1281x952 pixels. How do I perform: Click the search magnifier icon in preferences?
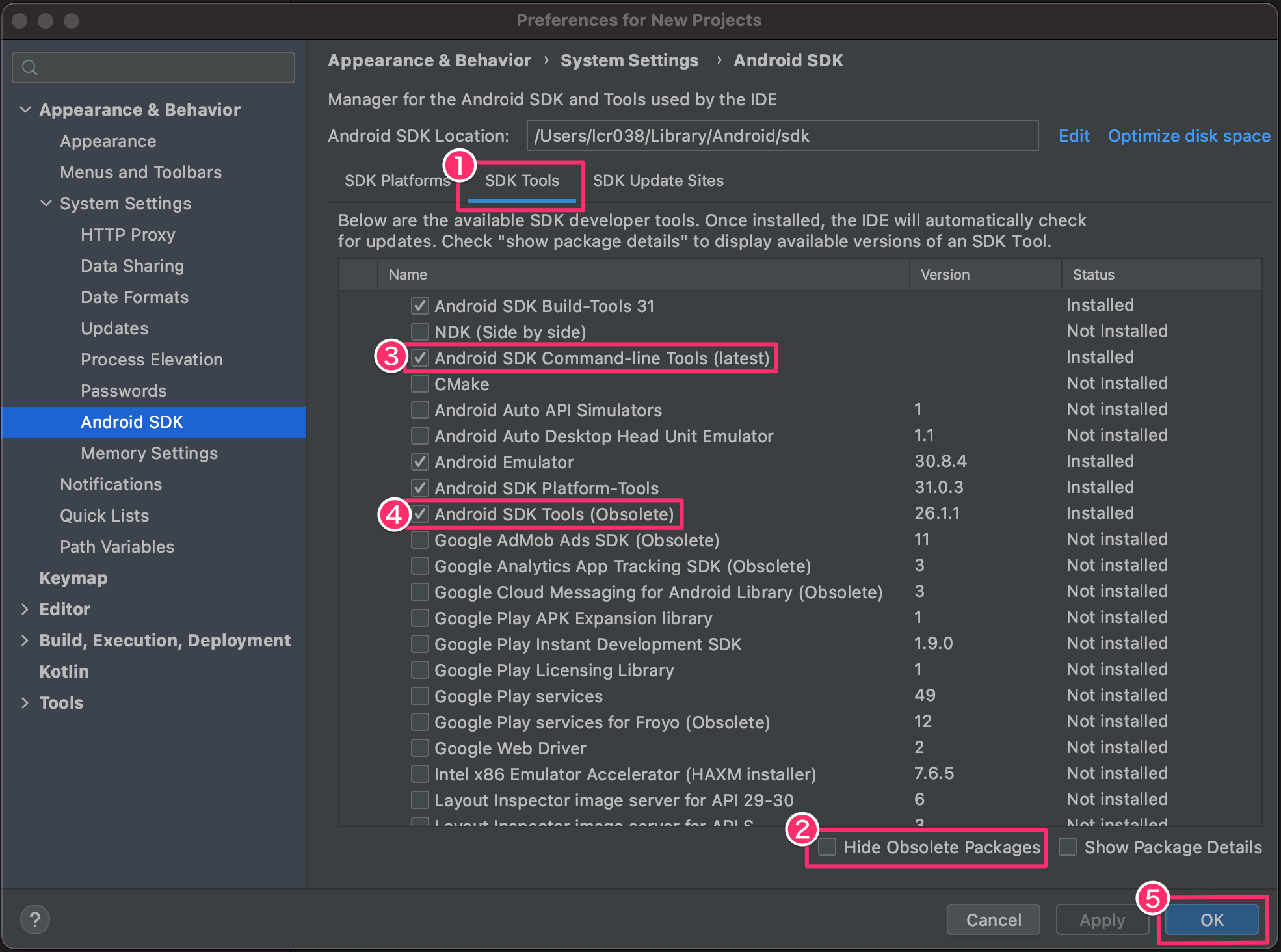[x=29, y=68]
